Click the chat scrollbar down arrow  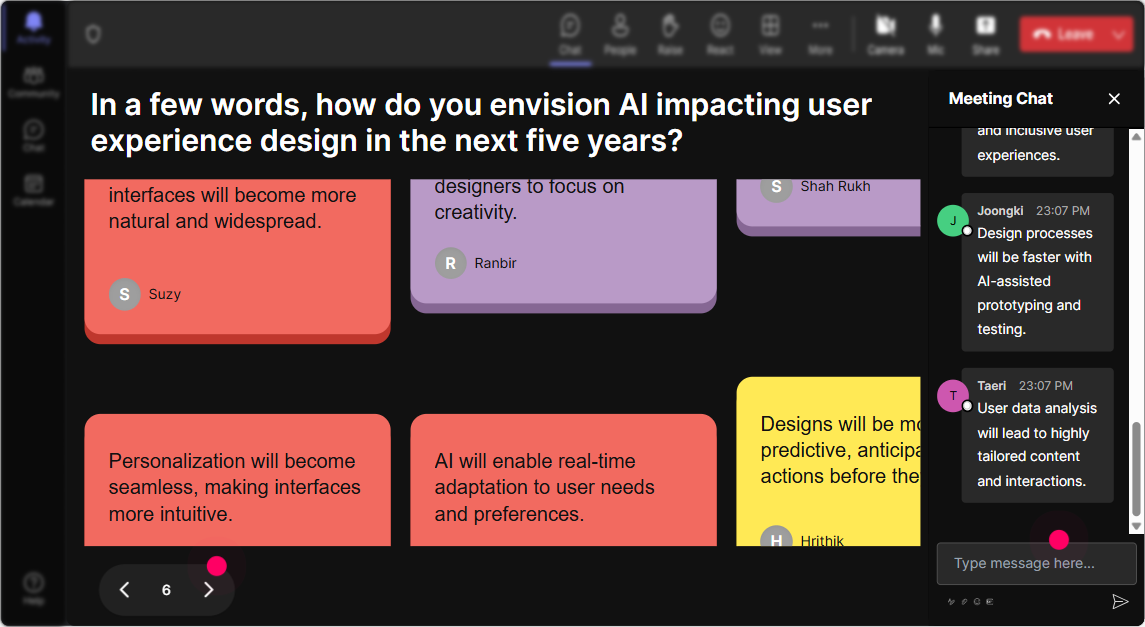(x=1136, y=526)
